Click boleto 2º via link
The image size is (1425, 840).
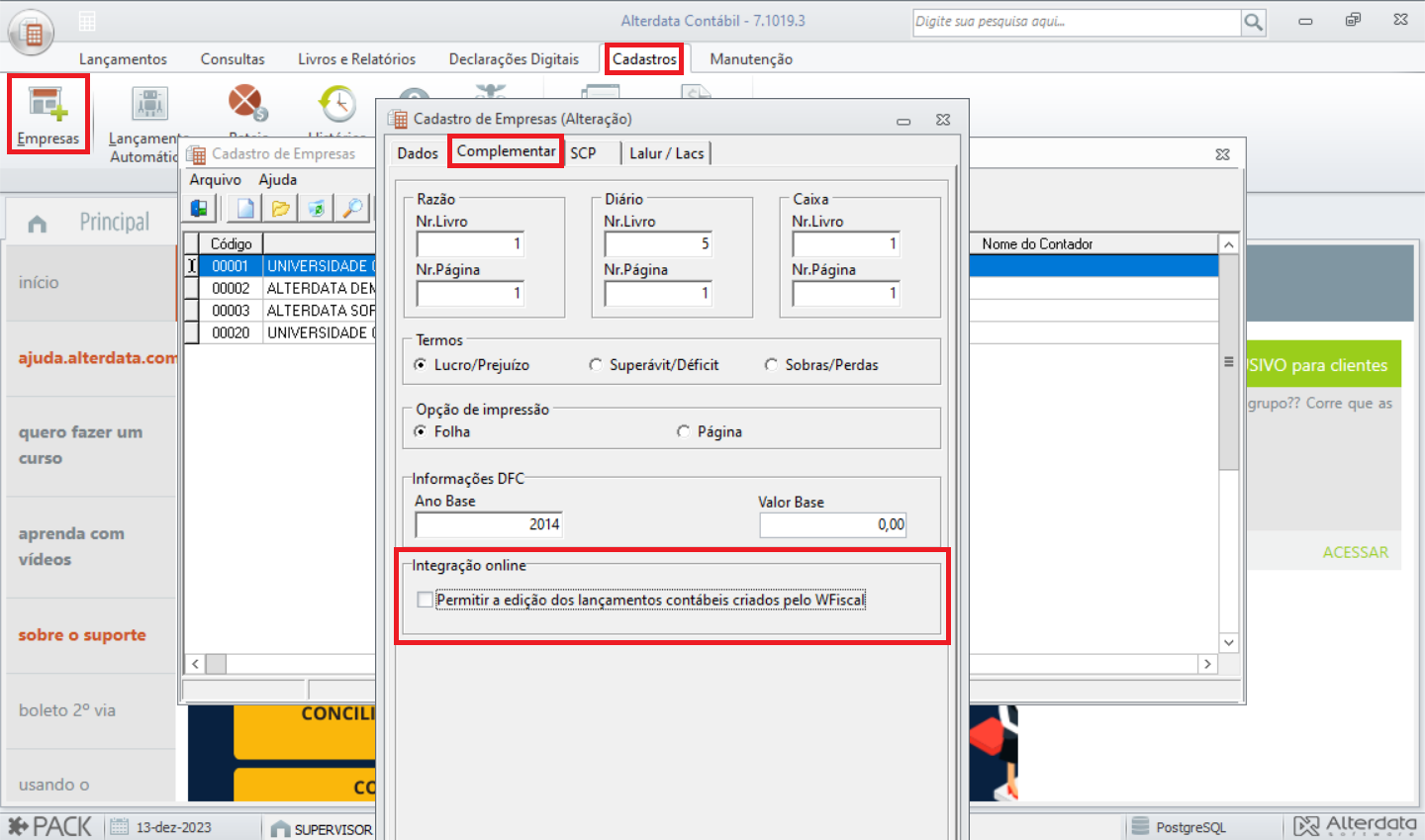point(66,710)
